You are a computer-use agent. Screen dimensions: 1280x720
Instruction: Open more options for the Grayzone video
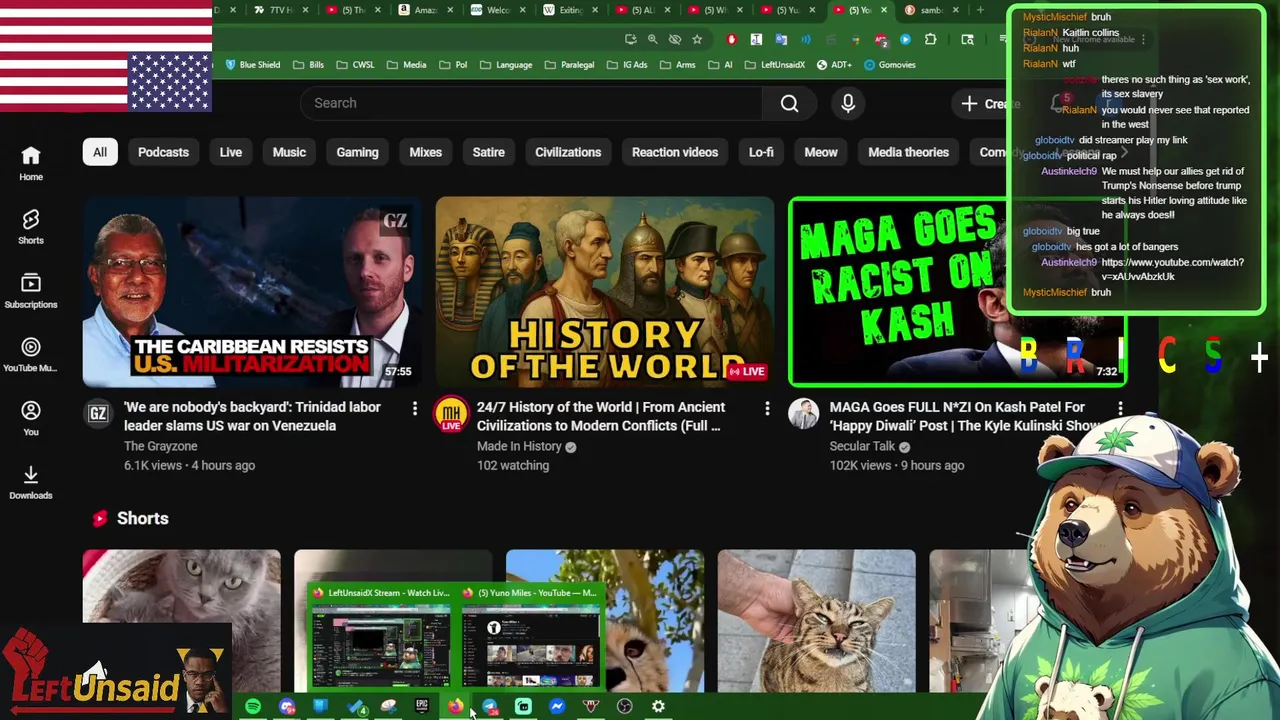coord(415,408)
